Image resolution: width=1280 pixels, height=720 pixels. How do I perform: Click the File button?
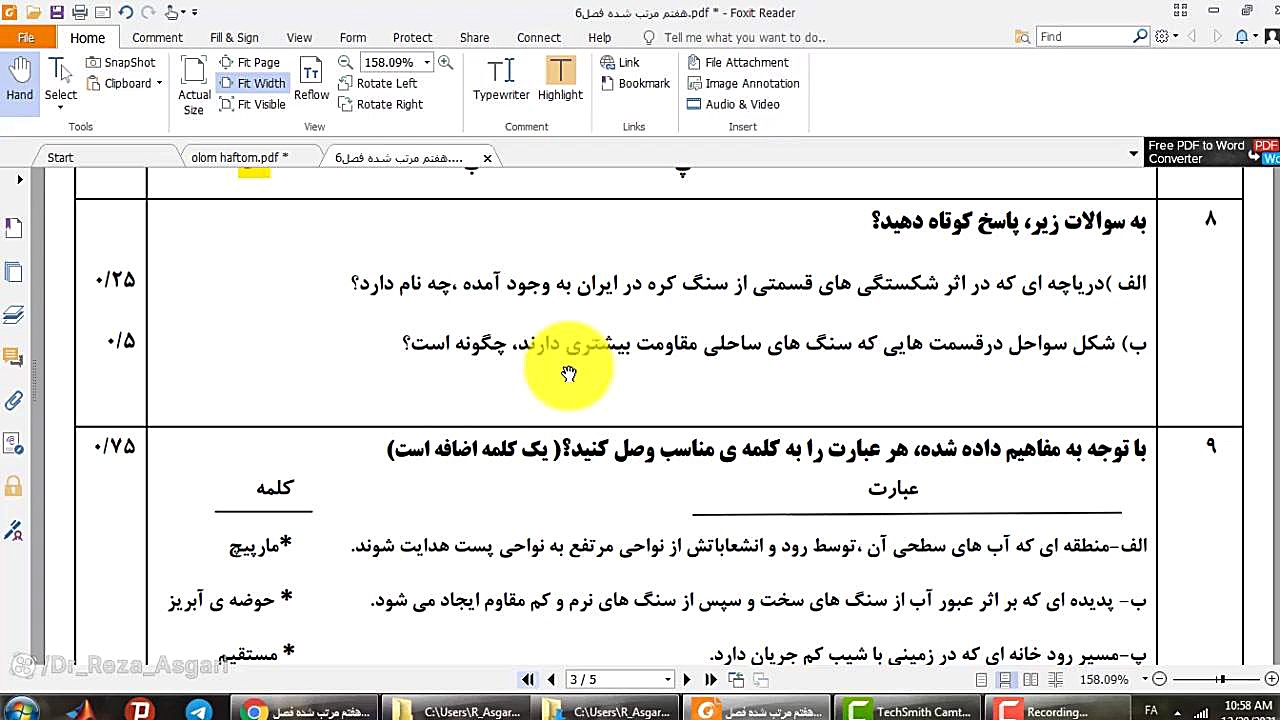[26, 37]
